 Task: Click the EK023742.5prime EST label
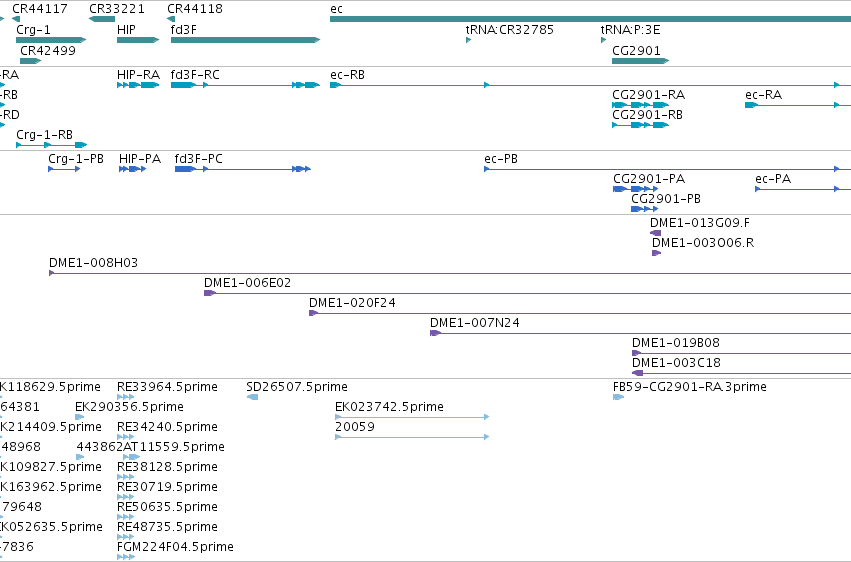coord(389,407)
